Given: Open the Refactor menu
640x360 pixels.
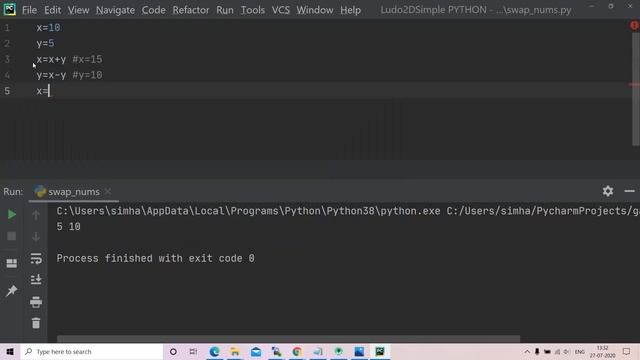Looking at the screenshot, I should 191,10.
